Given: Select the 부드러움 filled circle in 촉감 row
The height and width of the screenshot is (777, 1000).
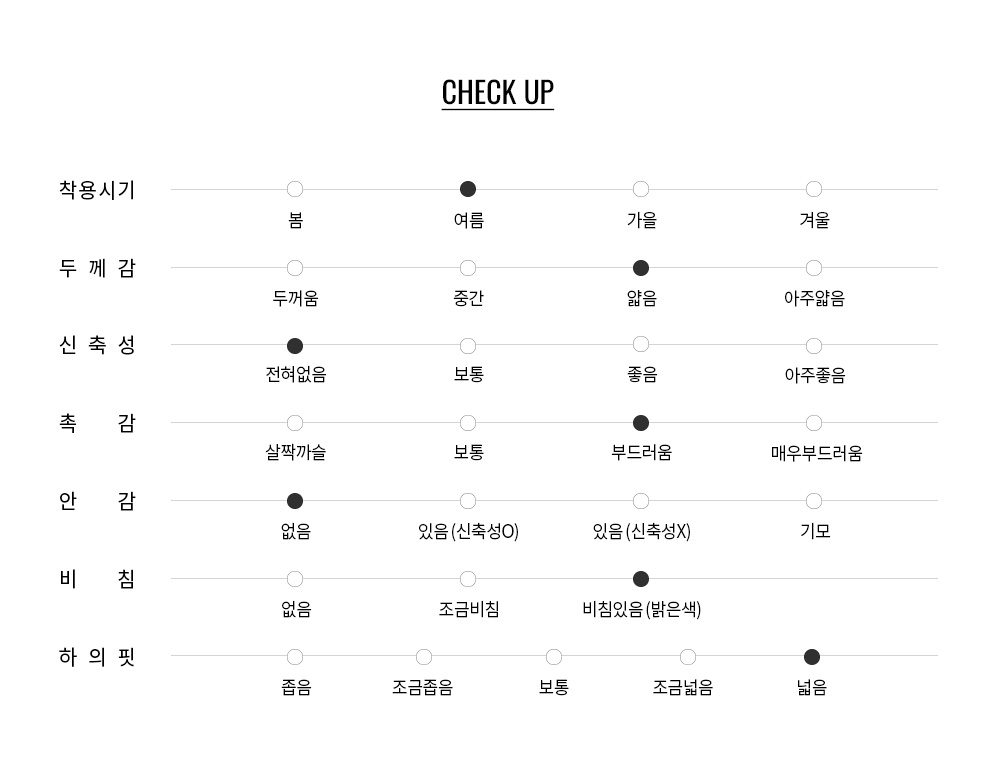Looking at the screenshot, I should (641, 423).
